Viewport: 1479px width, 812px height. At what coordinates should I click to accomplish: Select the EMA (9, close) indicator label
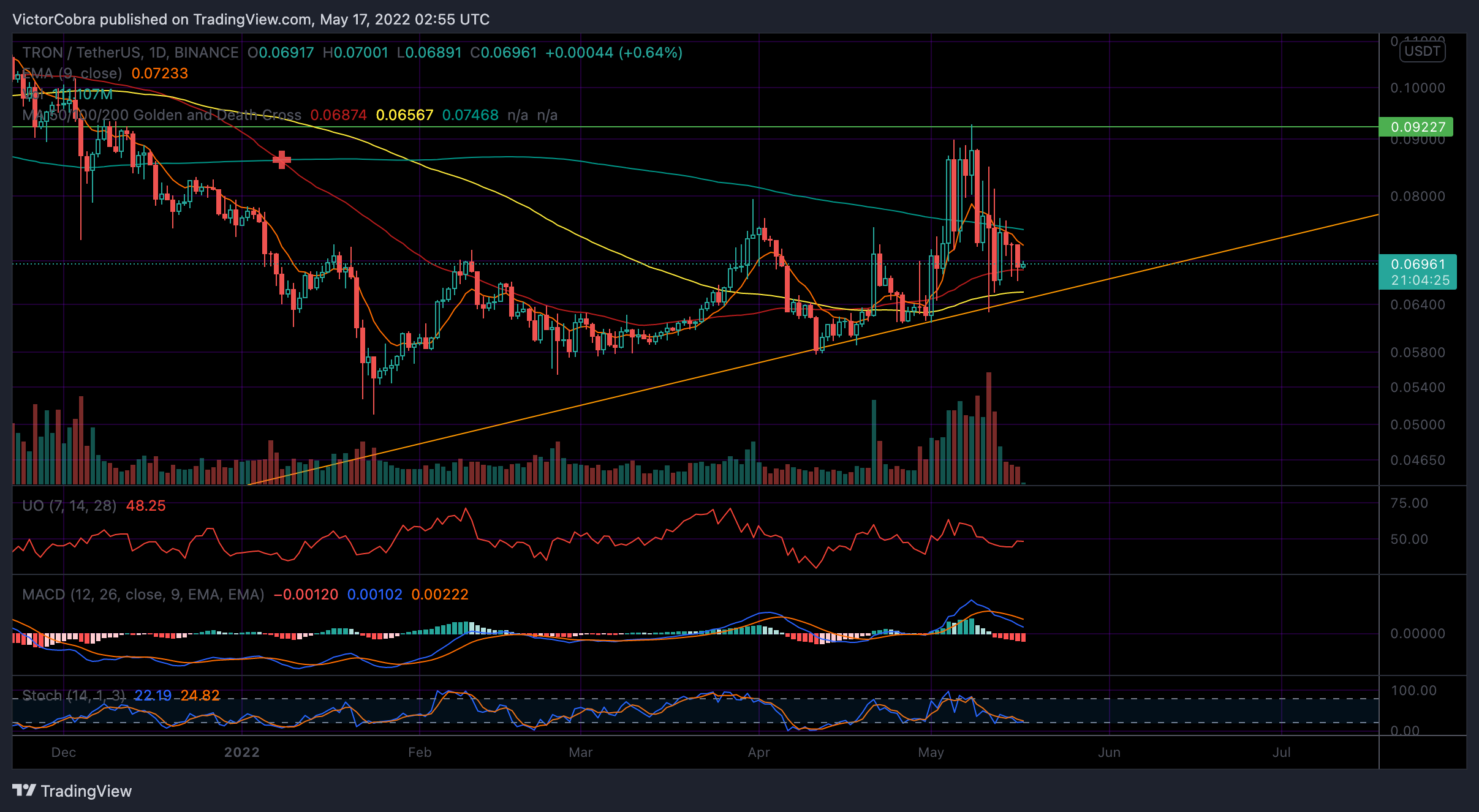(x=72, y=73)
